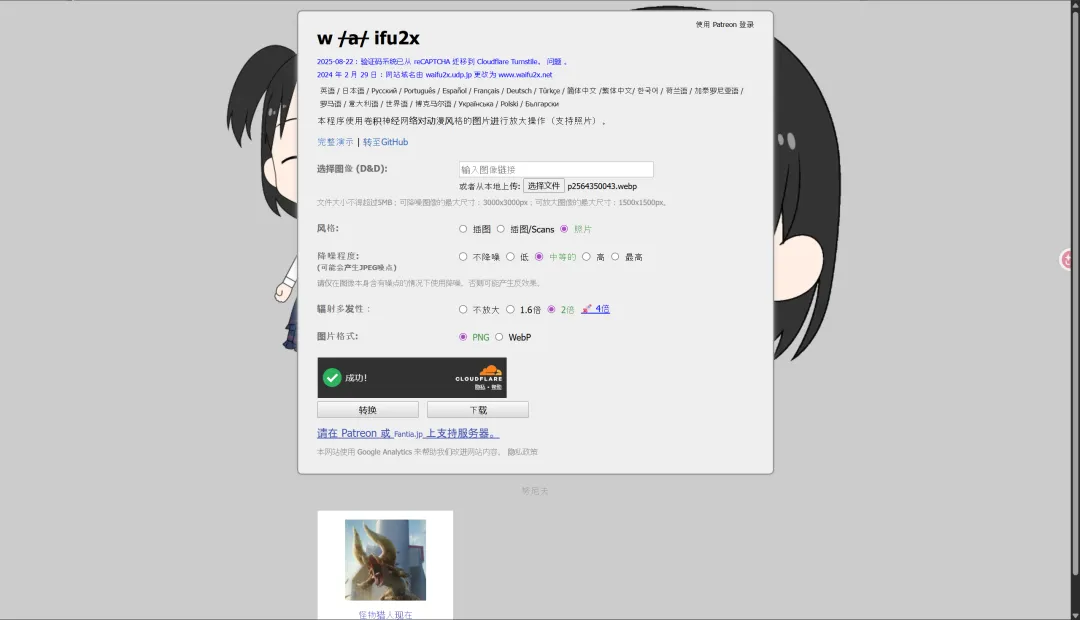Choose 中等的 noise reduction level

[539, 256]
